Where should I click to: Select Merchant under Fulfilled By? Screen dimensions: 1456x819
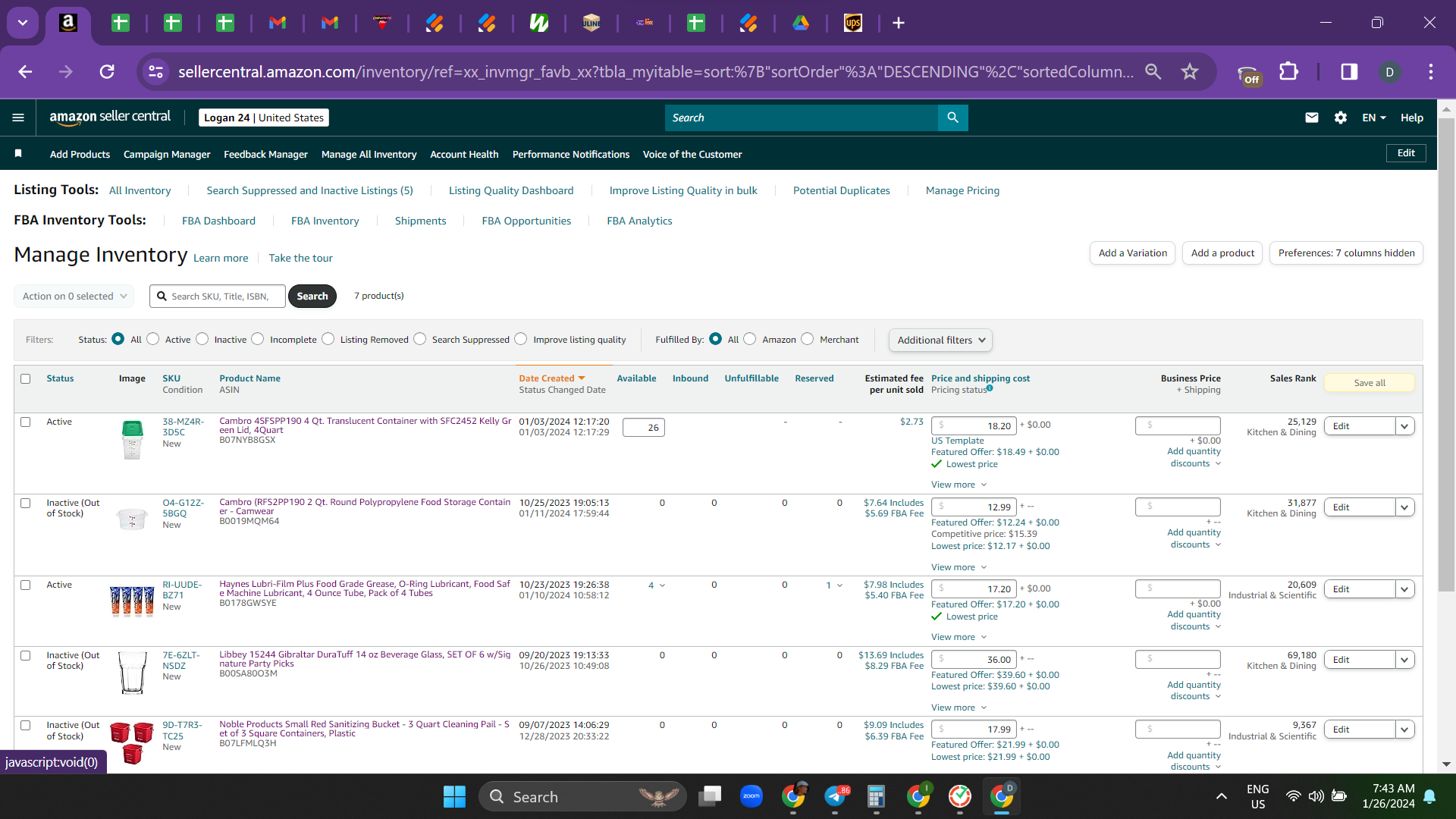808,339
